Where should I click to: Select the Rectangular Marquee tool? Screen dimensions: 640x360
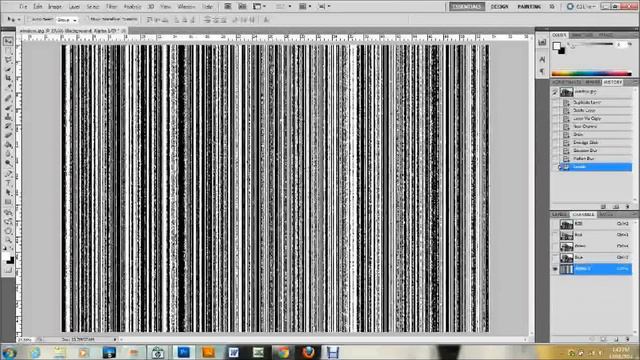click(x=8, y=51)
